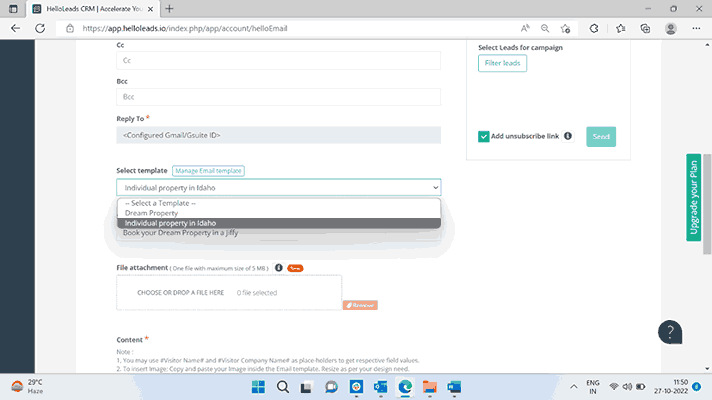The image size is (712, 400).
Task: Open taskbar Search
Action: pyautogui.click(x=283, y=387)
